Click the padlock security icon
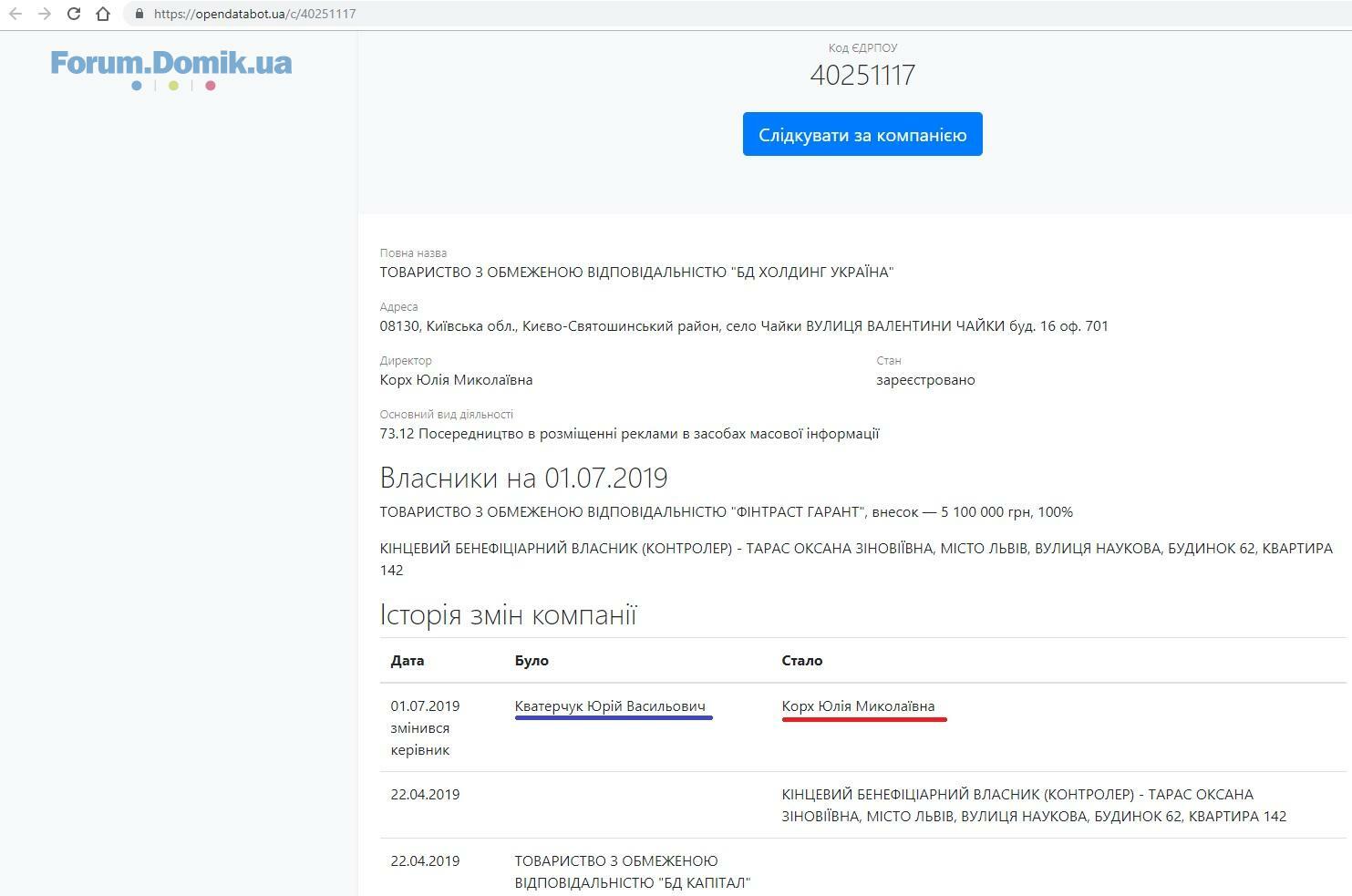1352x896 pixels. pos(139,14)
